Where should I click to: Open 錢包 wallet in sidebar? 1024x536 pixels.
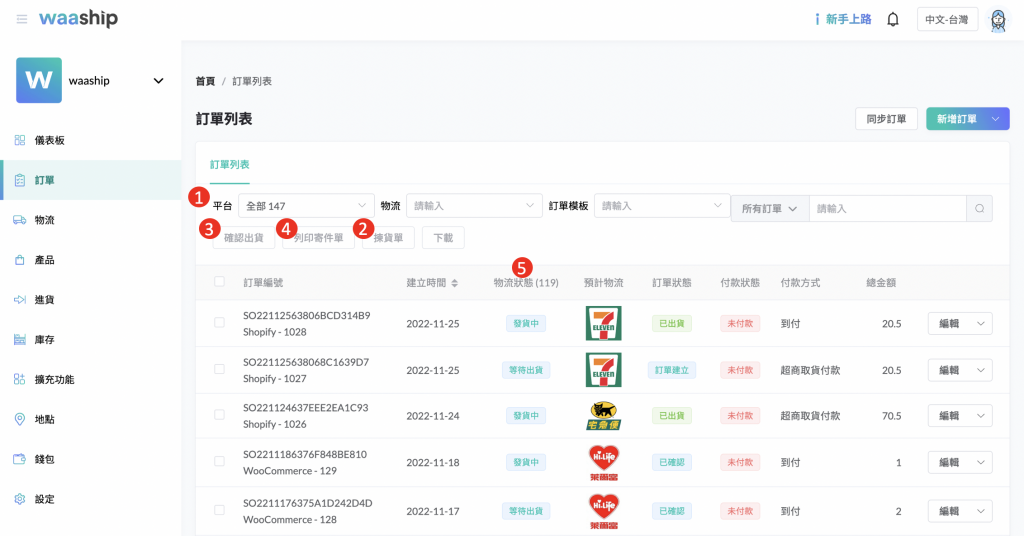44,459
